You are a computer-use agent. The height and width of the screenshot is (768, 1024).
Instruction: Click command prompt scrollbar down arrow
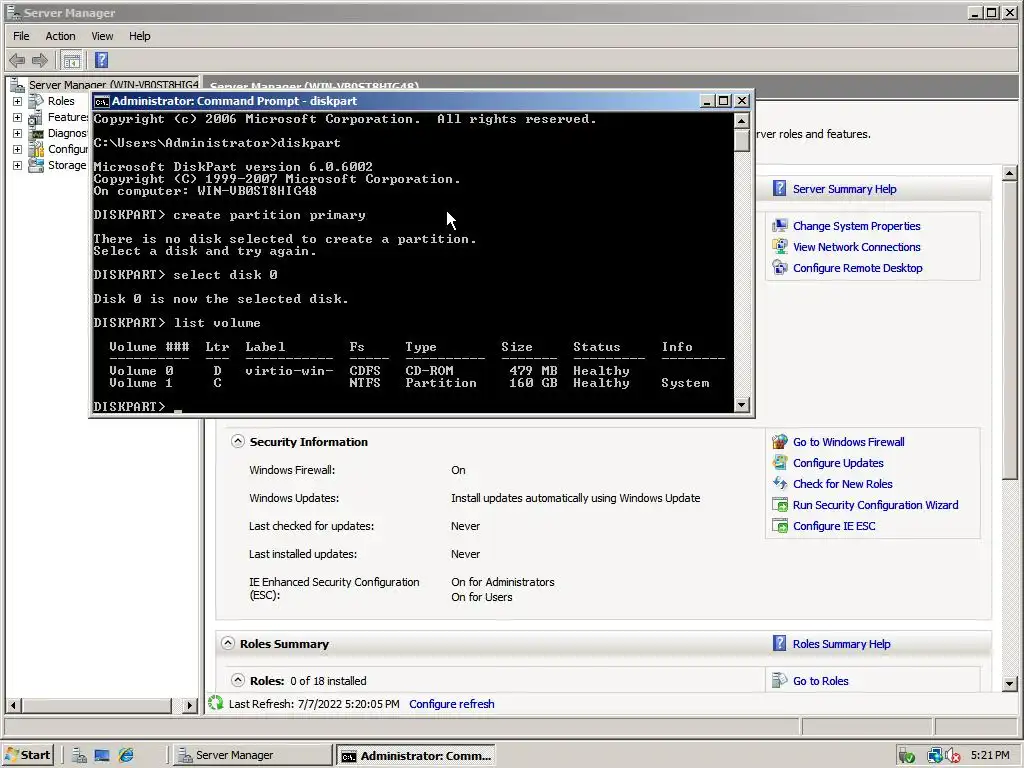pyautogui.click(x=741, y=405)
